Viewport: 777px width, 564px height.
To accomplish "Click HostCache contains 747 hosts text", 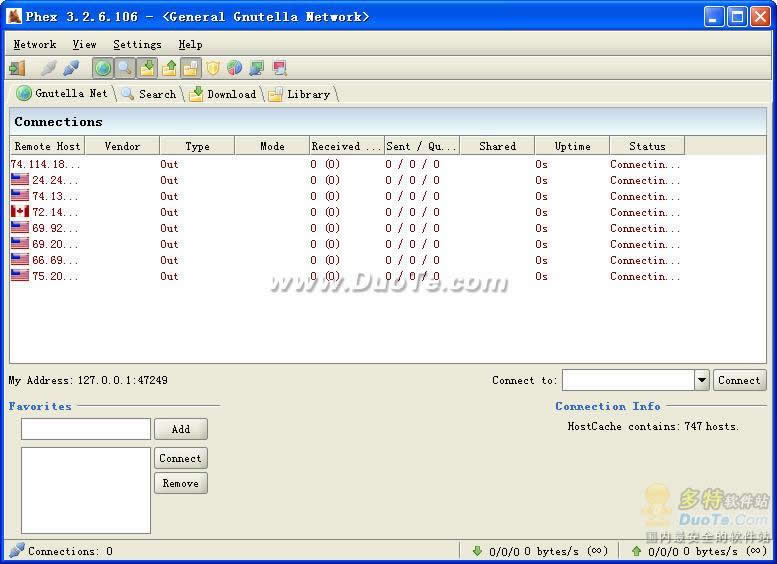I will pos(653,426).
